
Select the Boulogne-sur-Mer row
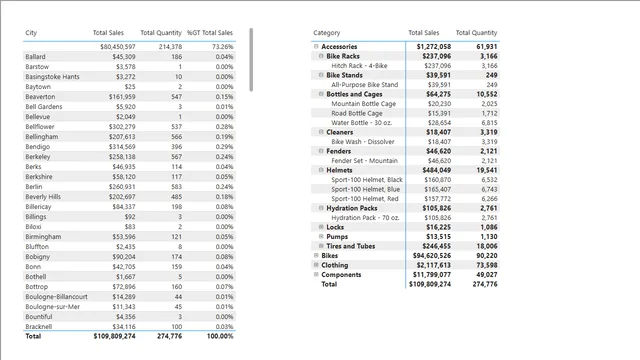coord(129,307)
